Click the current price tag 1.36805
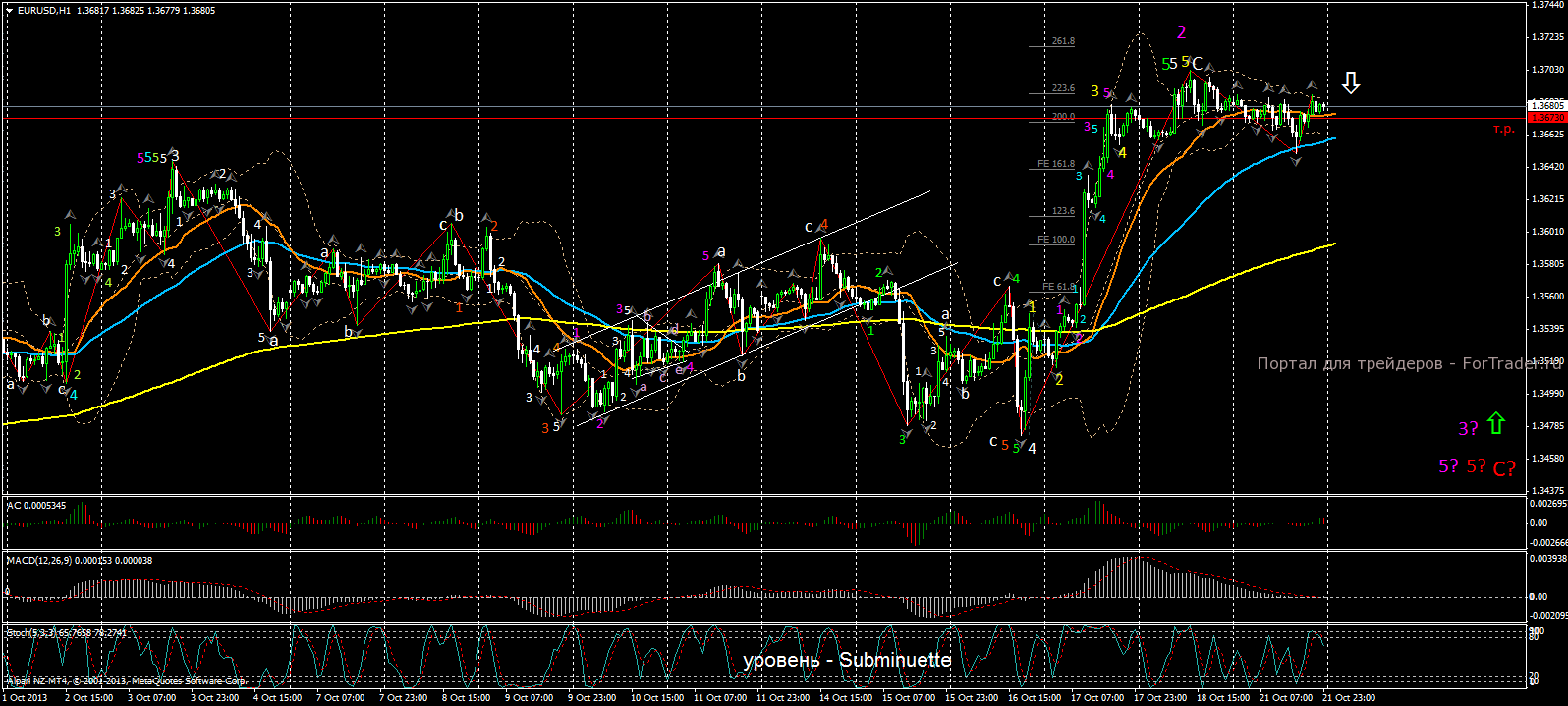 [x=1546, y=105]
